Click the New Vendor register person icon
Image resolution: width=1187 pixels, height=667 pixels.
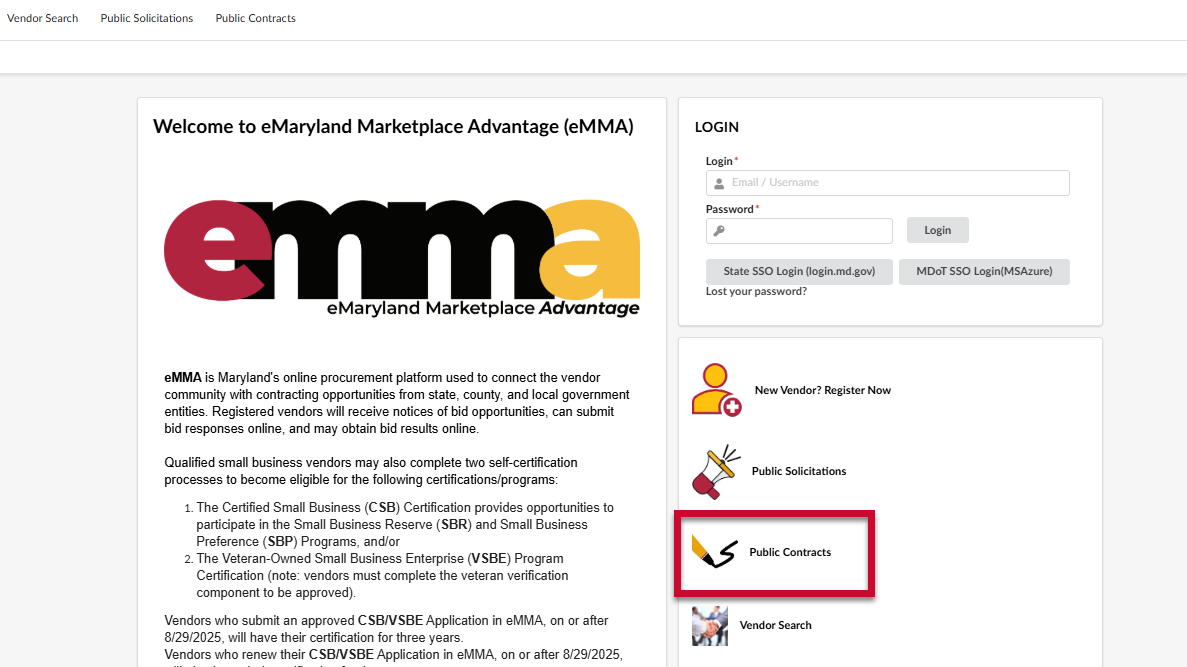click(716, 390)
